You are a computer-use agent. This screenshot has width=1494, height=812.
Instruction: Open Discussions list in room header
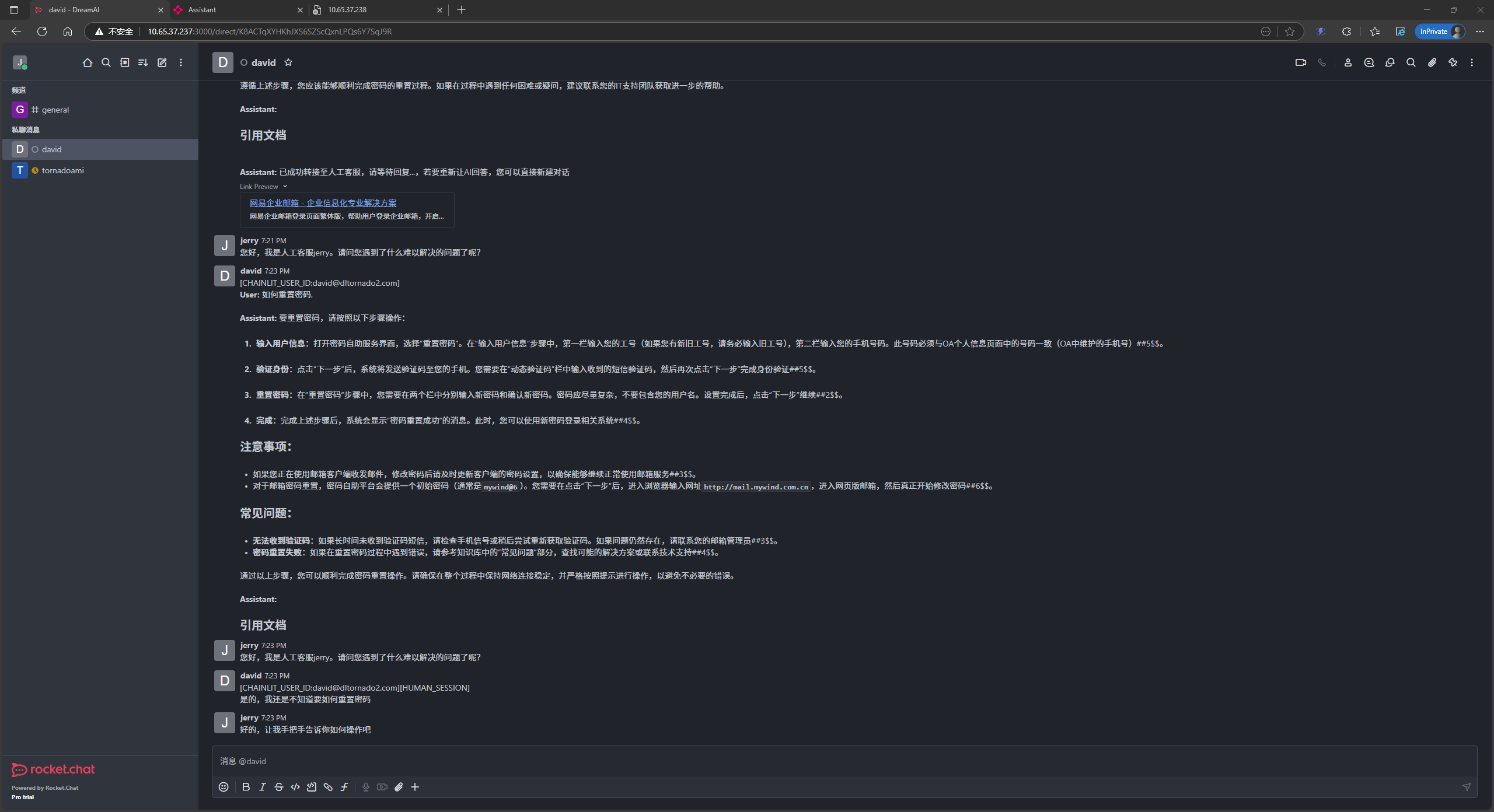click(x=1390, y=62)
